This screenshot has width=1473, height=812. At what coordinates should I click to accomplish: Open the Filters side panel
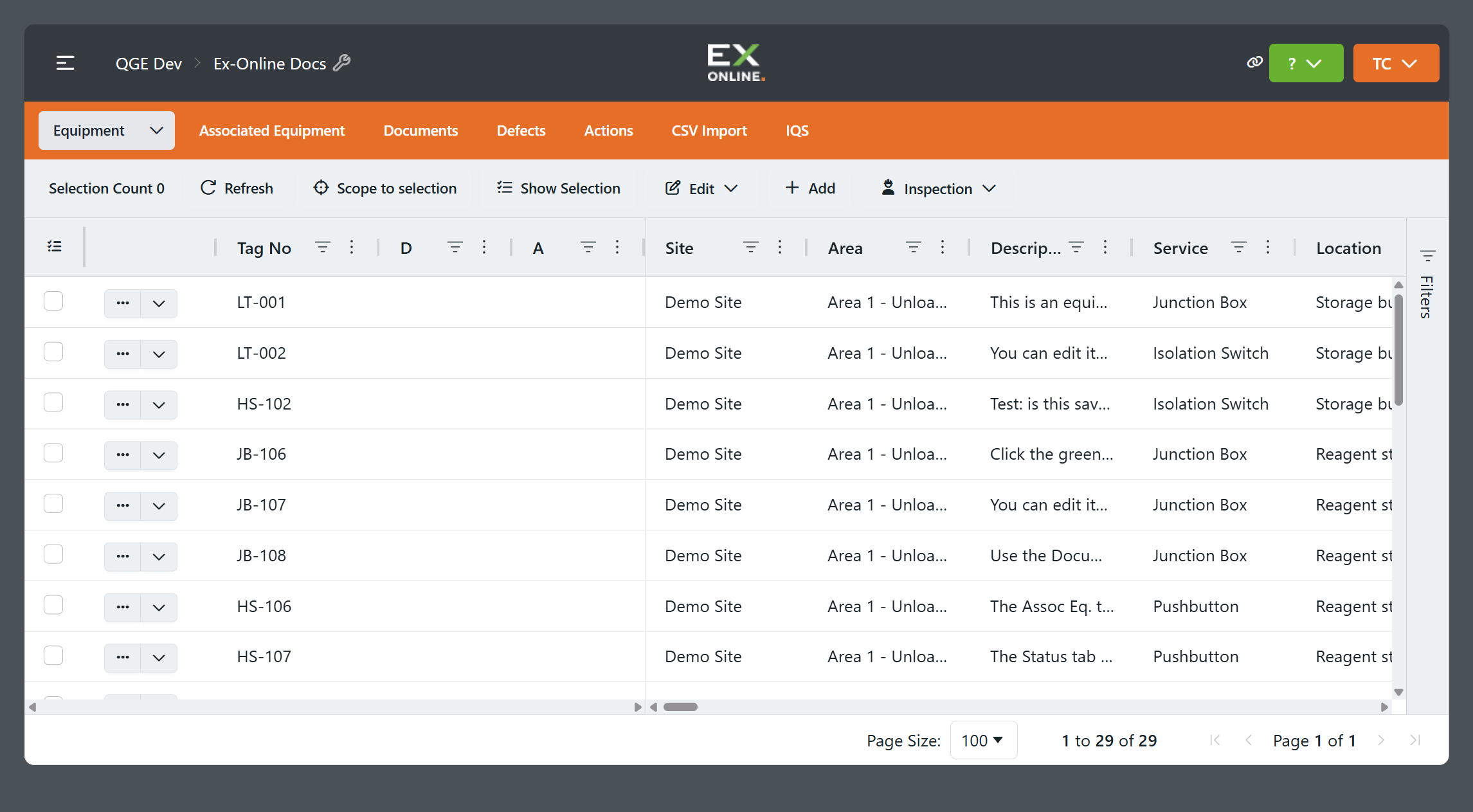coord(1427,284)
